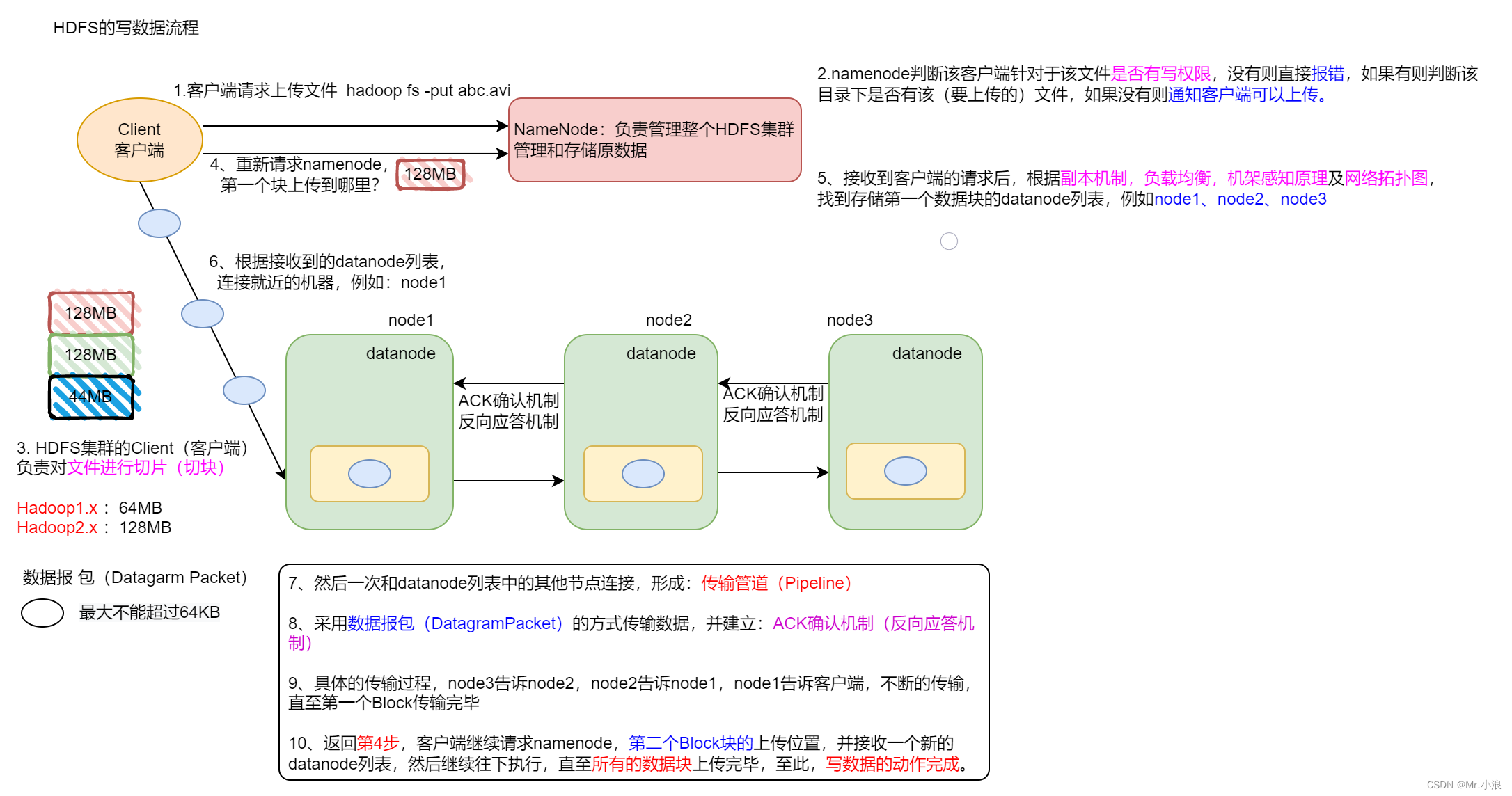
Task: Click the Client 客户端 orange ellipse
Action: coord(139,140)
